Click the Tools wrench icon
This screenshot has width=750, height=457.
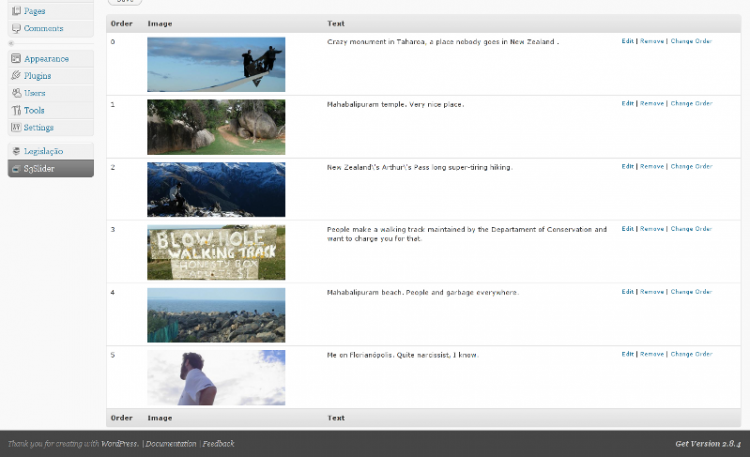pos(16,110)
